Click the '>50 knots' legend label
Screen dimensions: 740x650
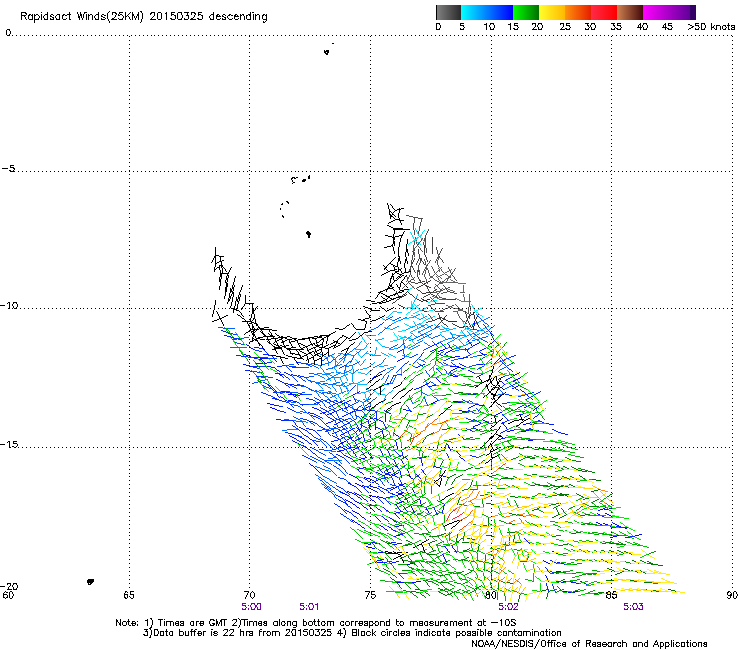tap(711, 27)
